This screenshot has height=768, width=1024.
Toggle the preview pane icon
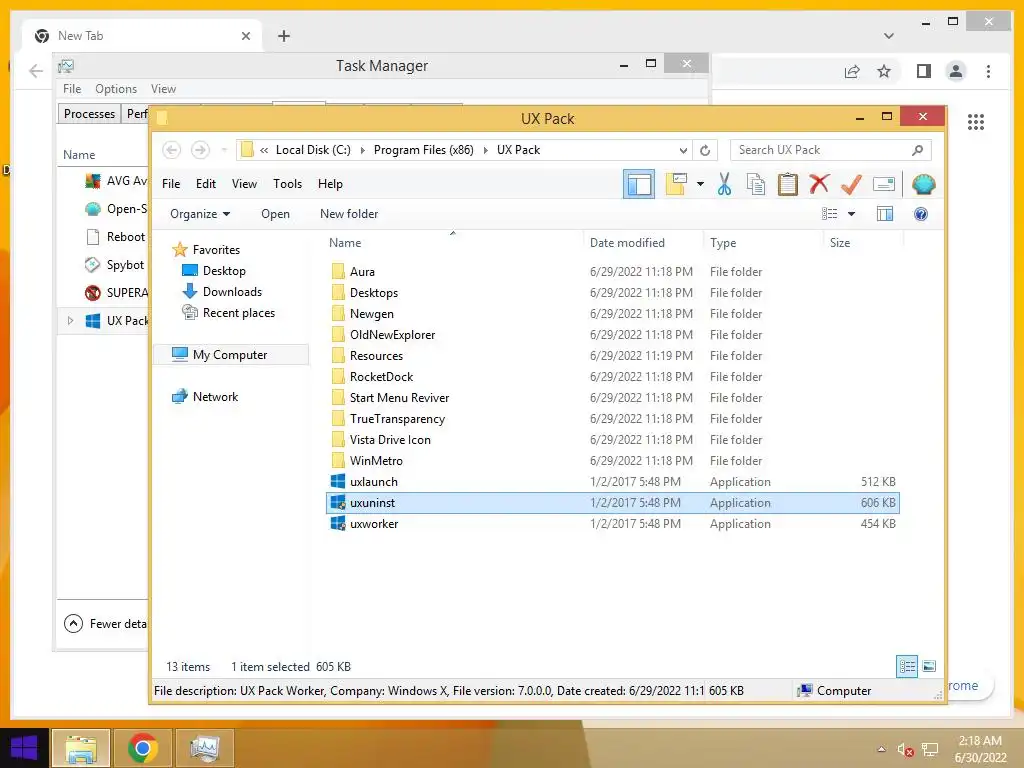click(x=885, y=214)
